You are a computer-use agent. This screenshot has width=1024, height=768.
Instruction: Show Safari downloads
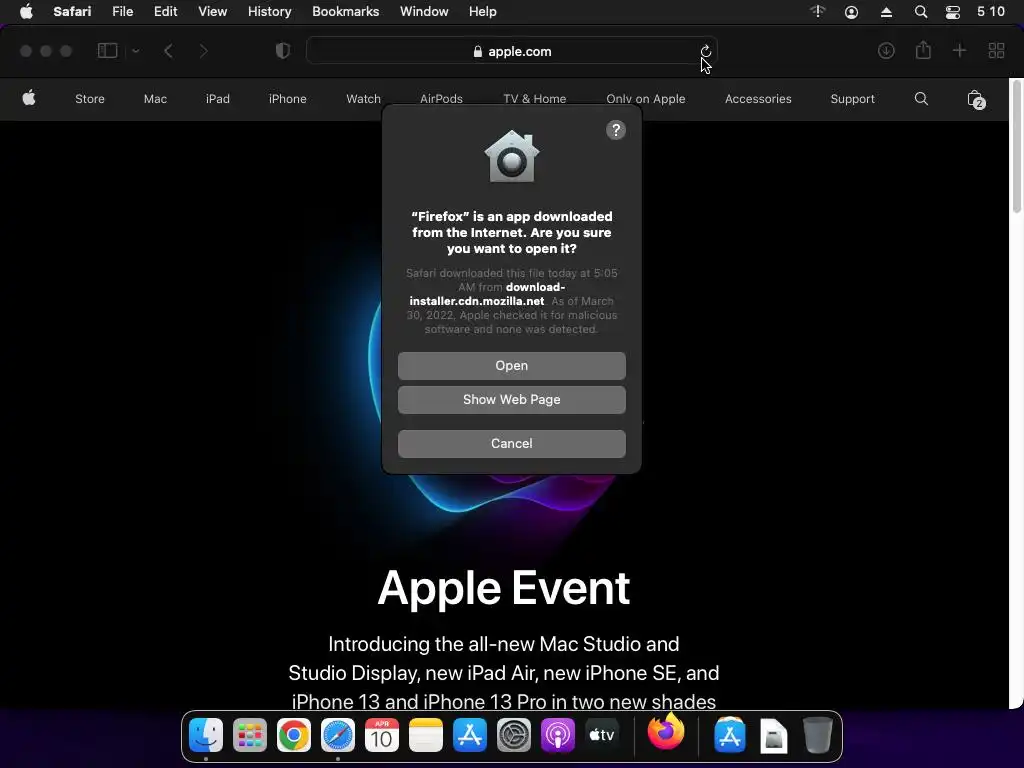click(886, 51)
